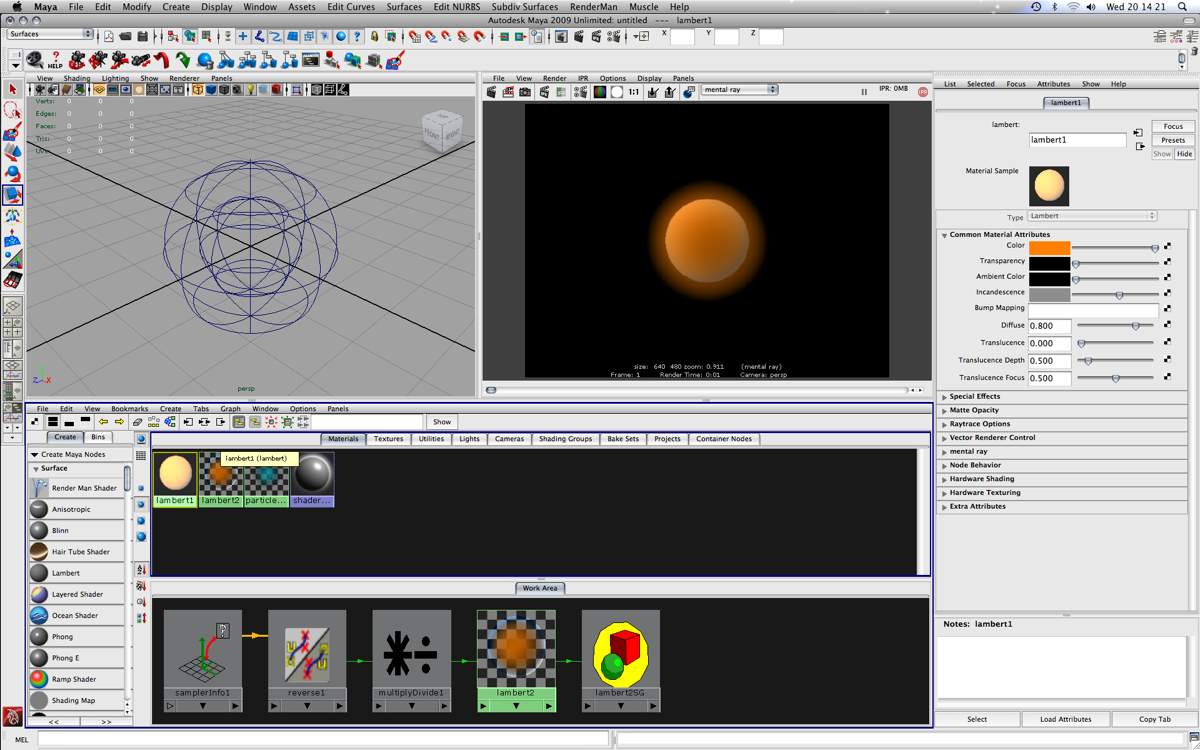Click the 1:1 real size icon in render view
This screenshot has height=750, width=1200.
click(634, 91)
